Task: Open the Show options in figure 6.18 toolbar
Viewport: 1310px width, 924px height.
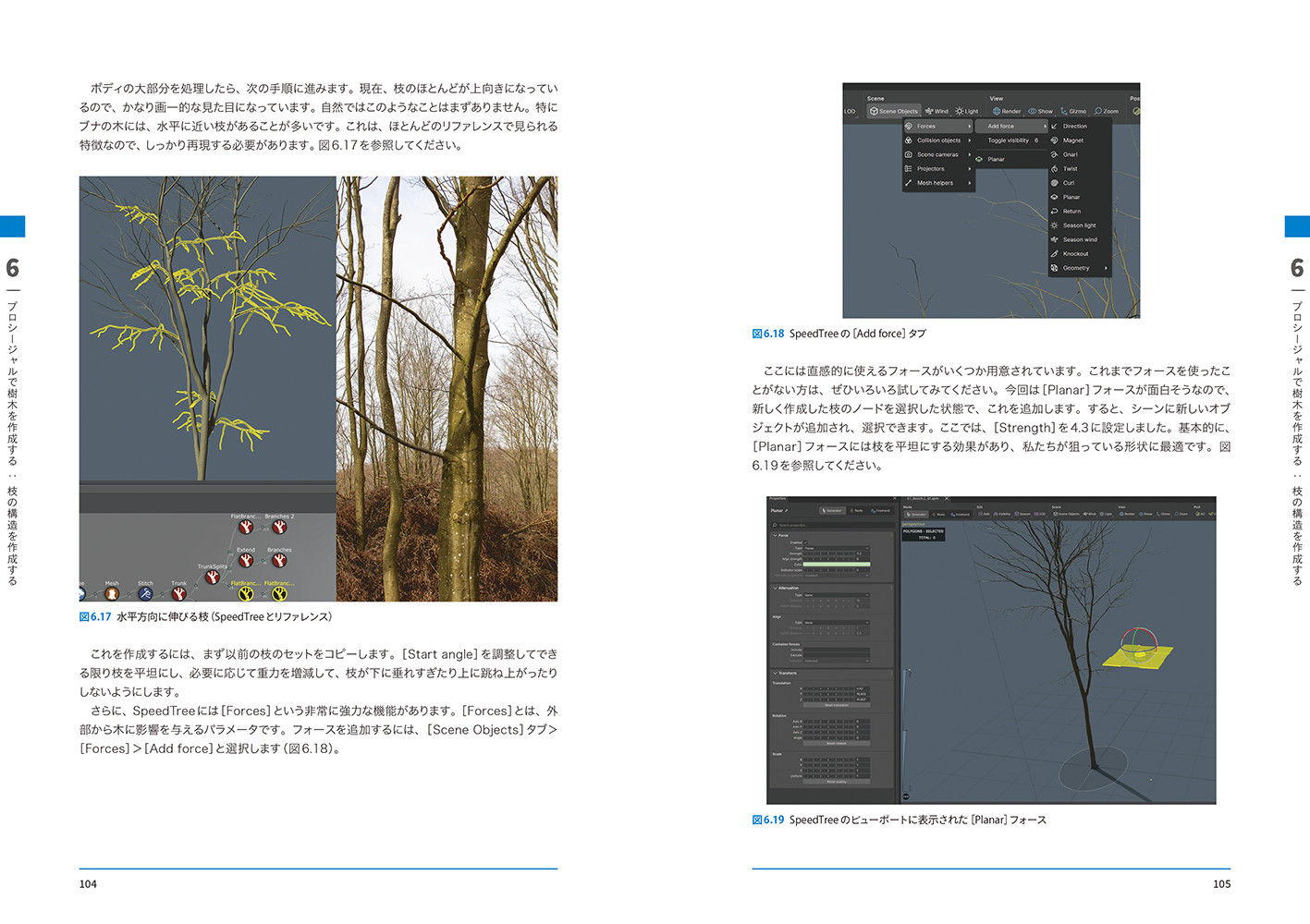Action: pos(1041,111)
